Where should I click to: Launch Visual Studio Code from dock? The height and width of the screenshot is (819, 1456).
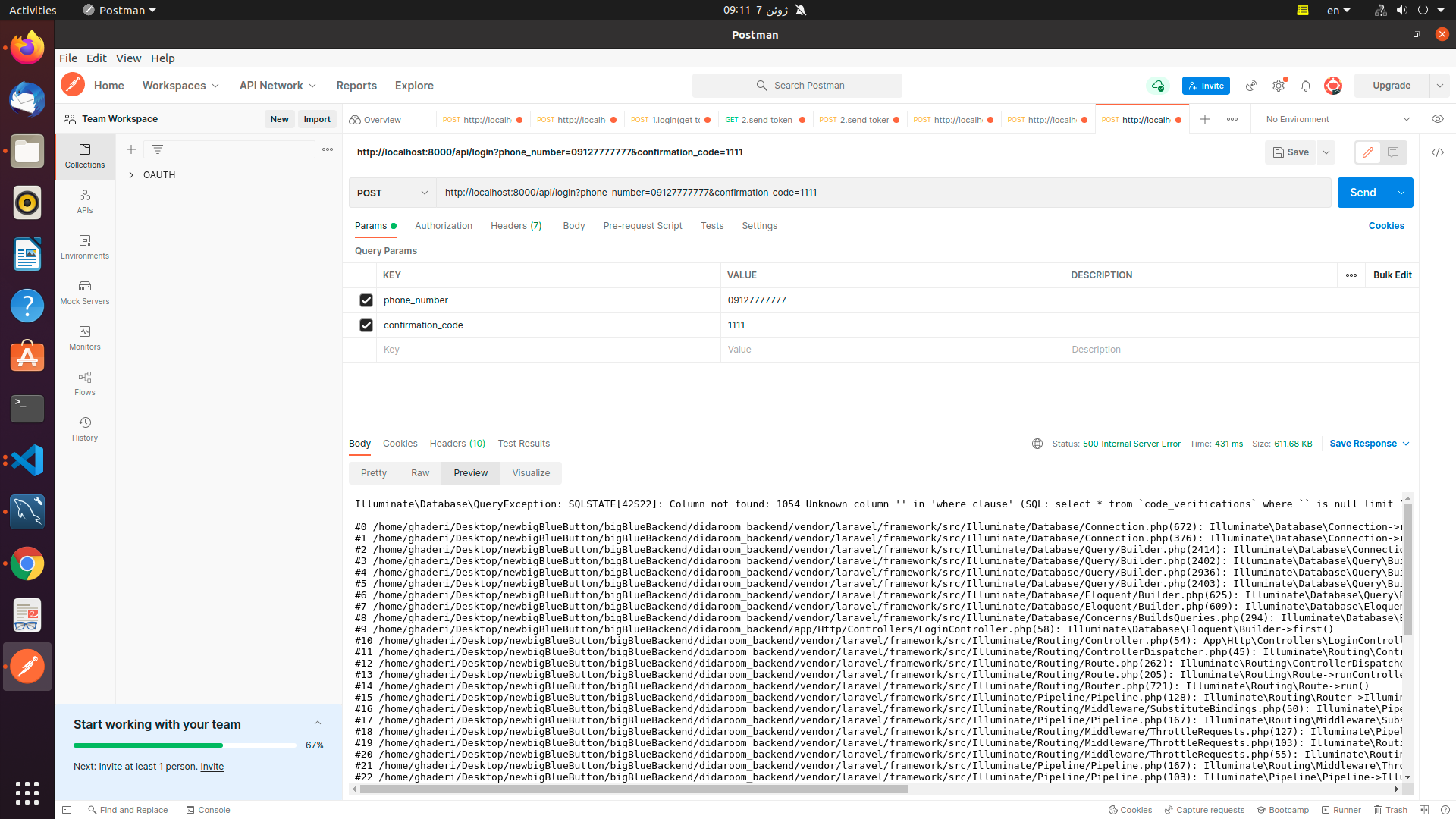pyautogui.click(x=27, y=460)
